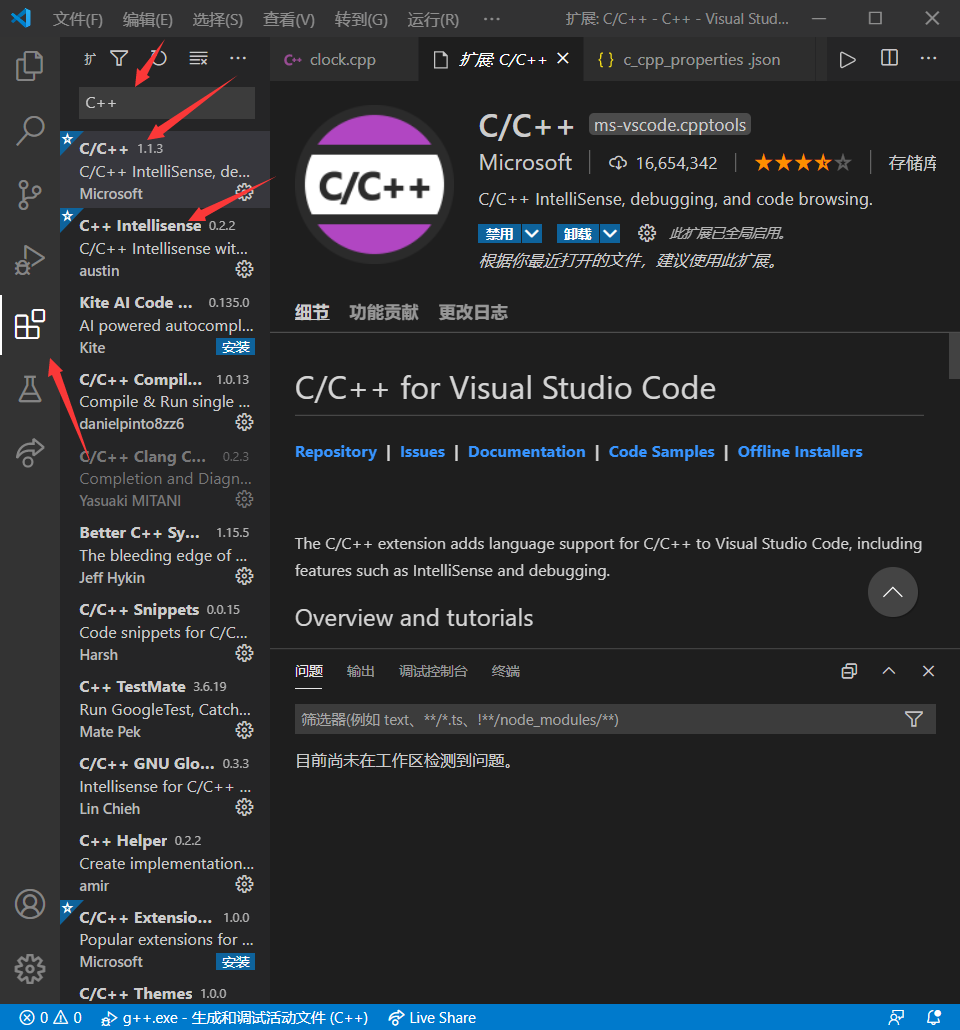Run the code with the play icon
The image size is (960, 1030).
(x=847, y=59)
